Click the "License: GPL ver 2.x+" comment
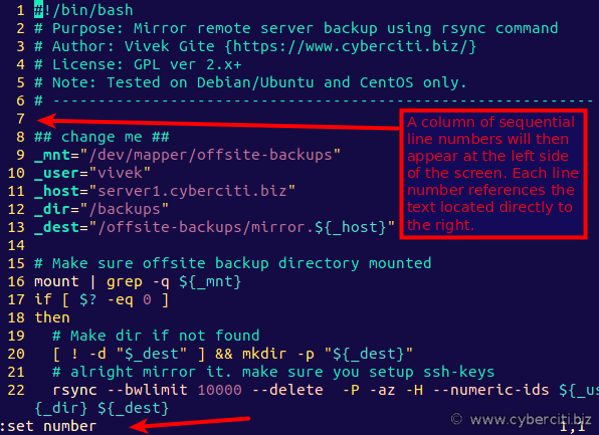Screen dimensions: 599x435 (147, 65)
